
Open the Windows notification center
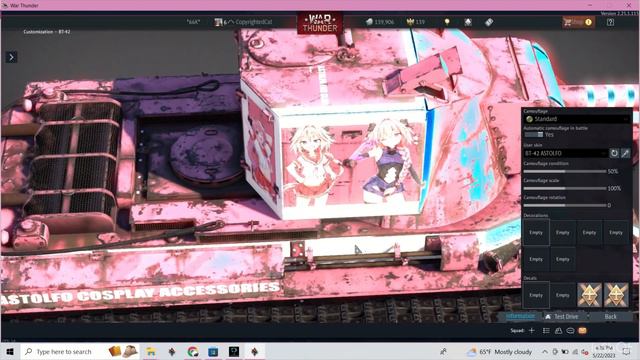point(626,351)
